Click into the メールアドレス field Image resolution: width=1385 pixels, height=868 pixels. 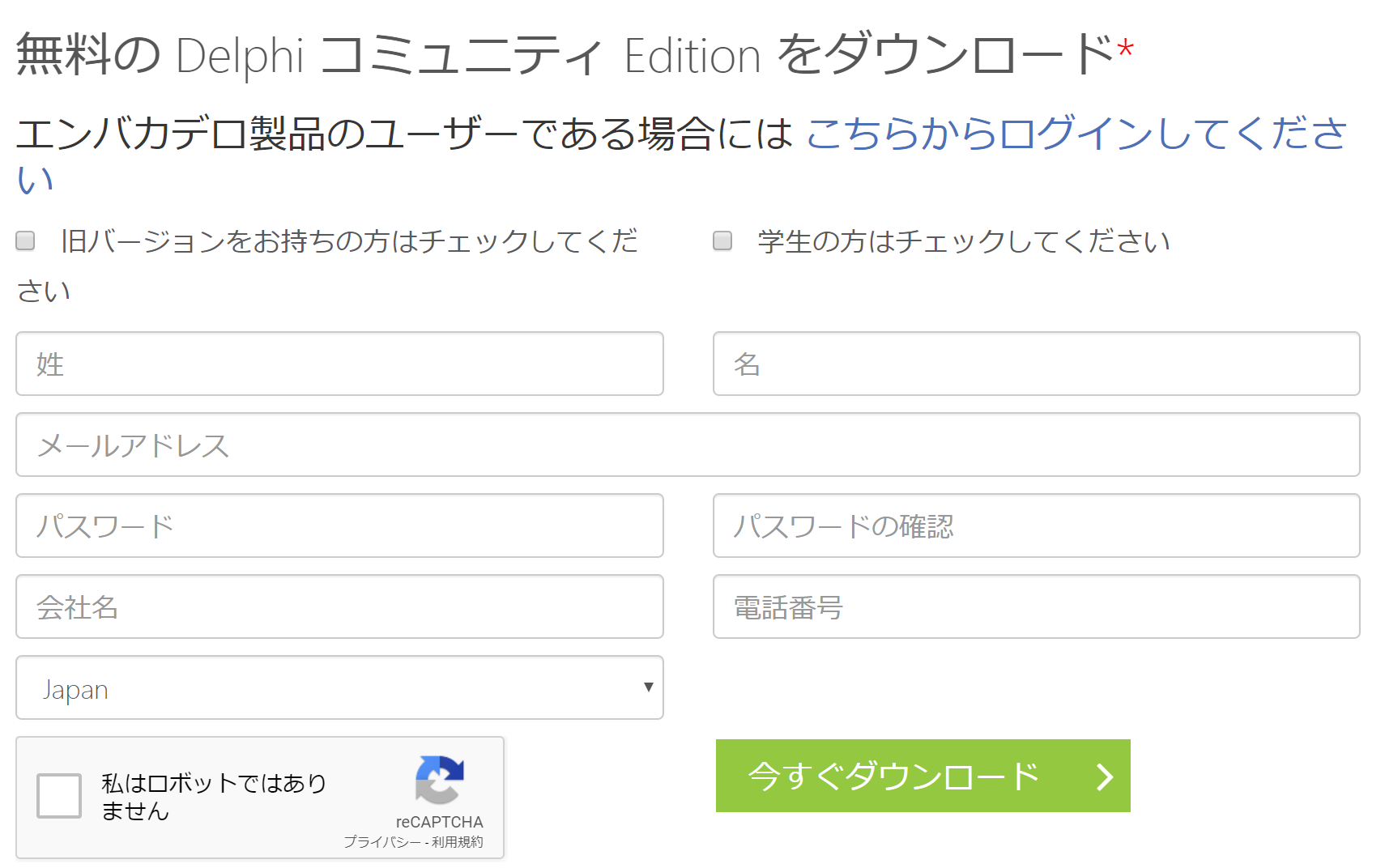tap(688, 445)
